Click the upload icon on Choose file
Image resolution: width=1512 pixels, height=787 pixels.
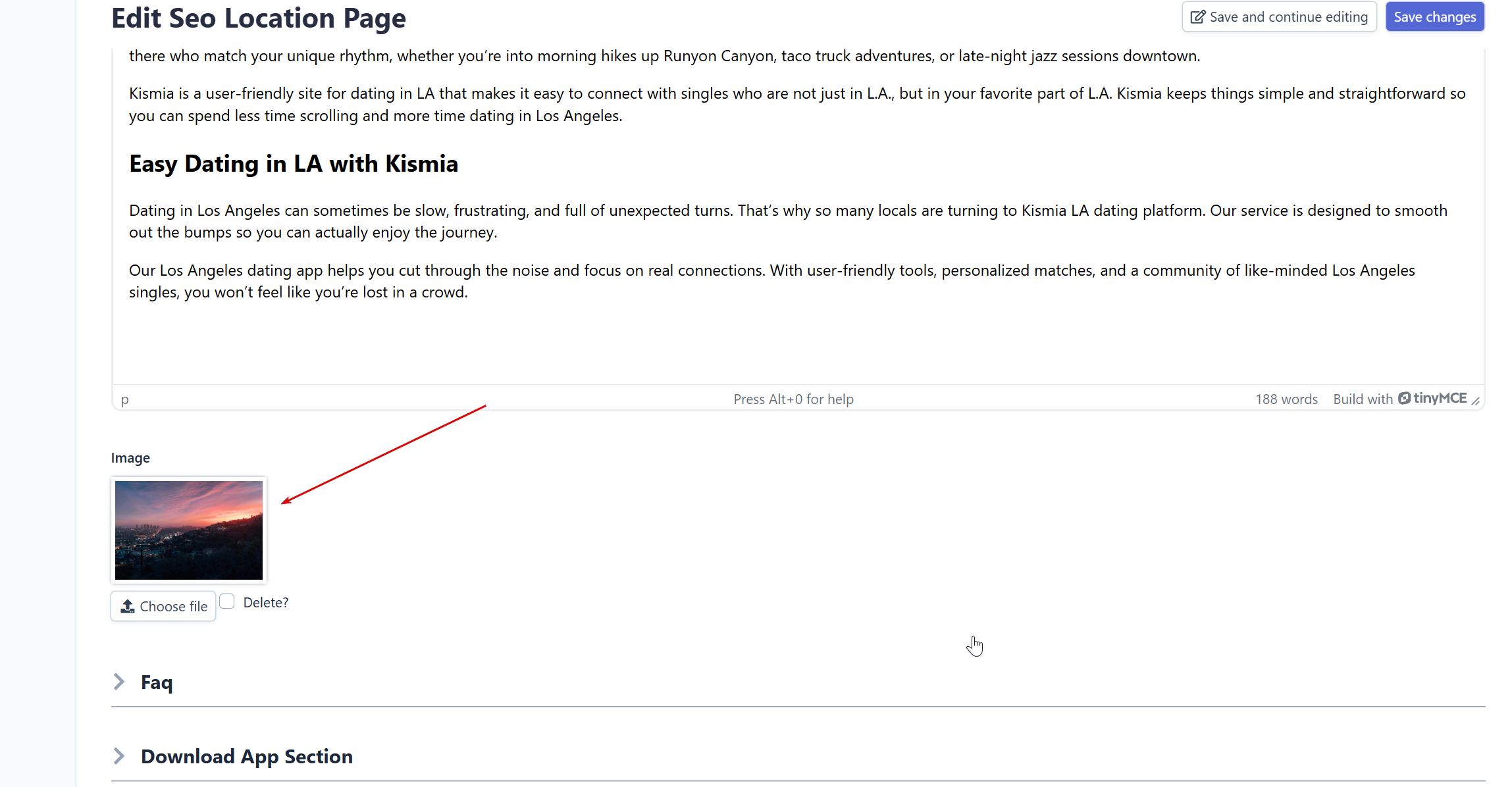click(128, 606)
